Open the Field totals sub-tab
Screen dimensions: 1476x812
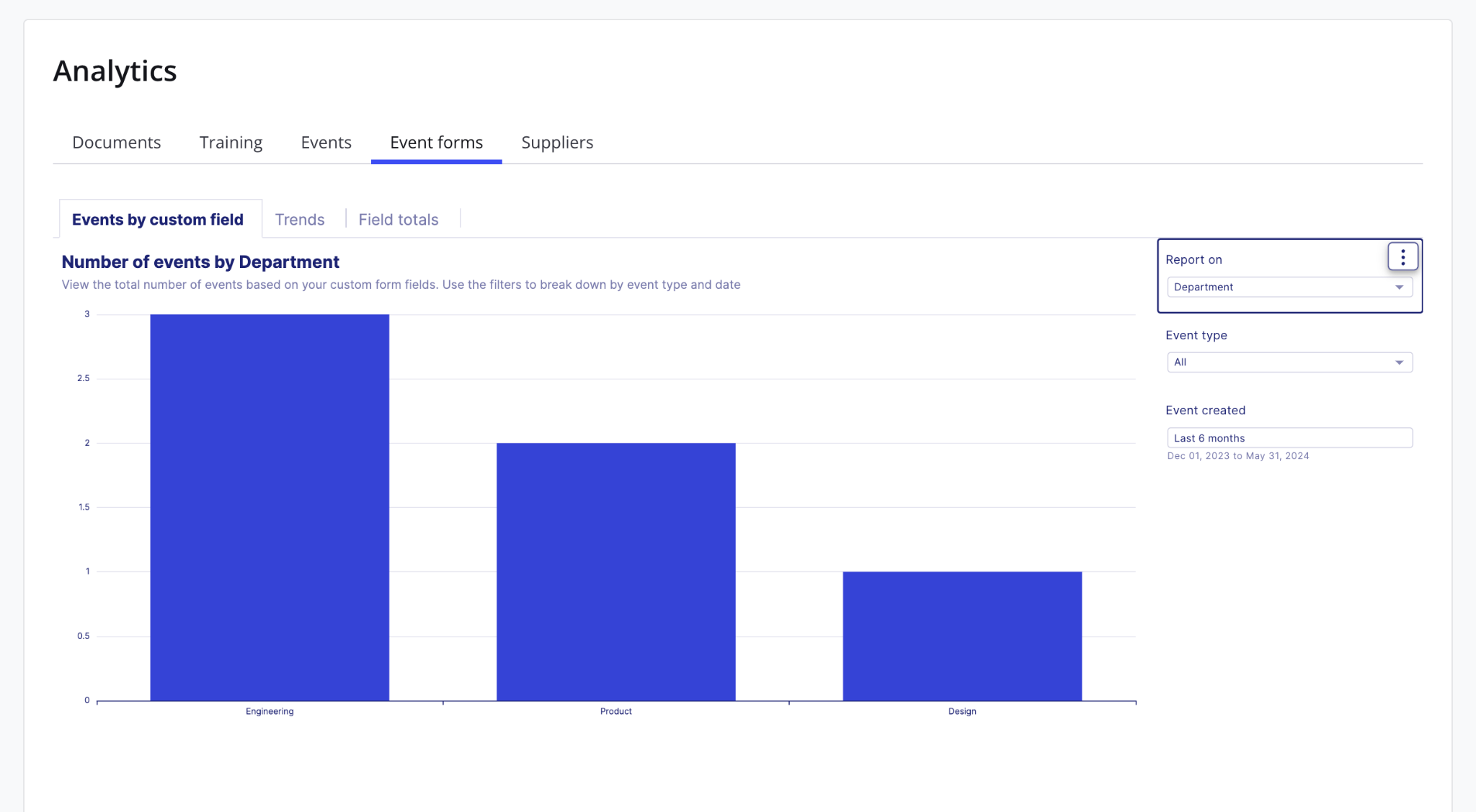click(x=399, y=220)
